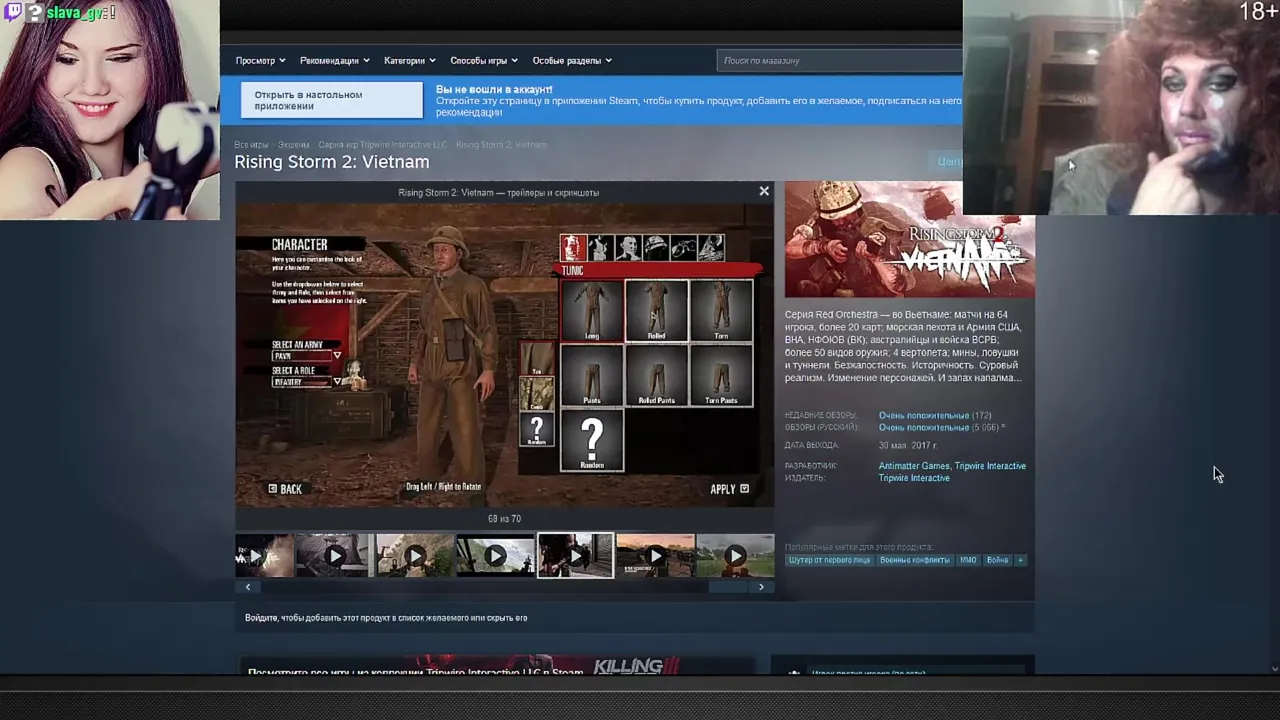Open the Серия игр Tripwire Interactive LLC breadcrumb
The image size is (1280, 720).
[382, 145]
